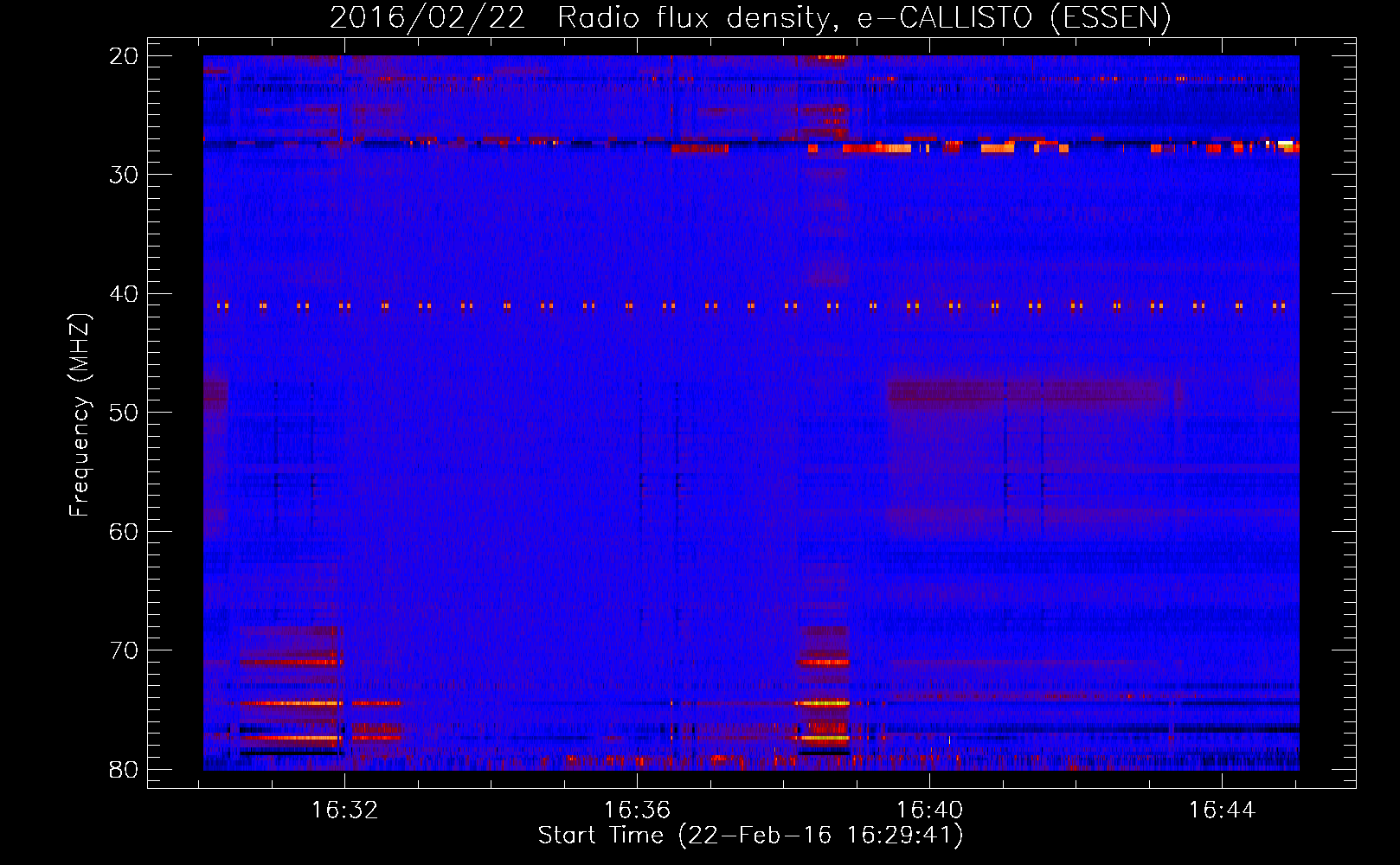Screen dimensions: 1400x865
Task: Click the plot title 'Radio flux density, e-CALLISTO (ESSEN)'
Action: (x=864, y=18)
